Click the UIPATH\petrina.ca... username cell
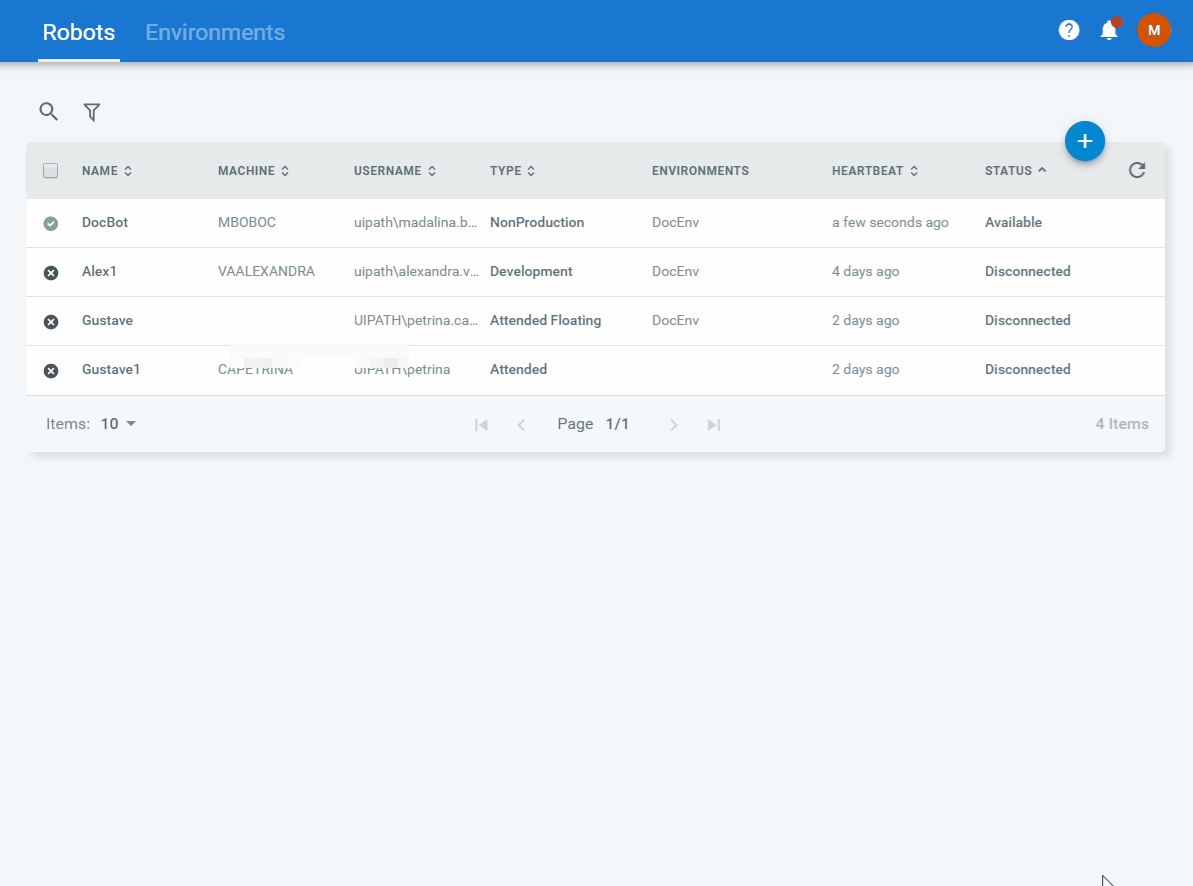The width and height of the screenshot is (1193, 886). [x=416, y=320]
